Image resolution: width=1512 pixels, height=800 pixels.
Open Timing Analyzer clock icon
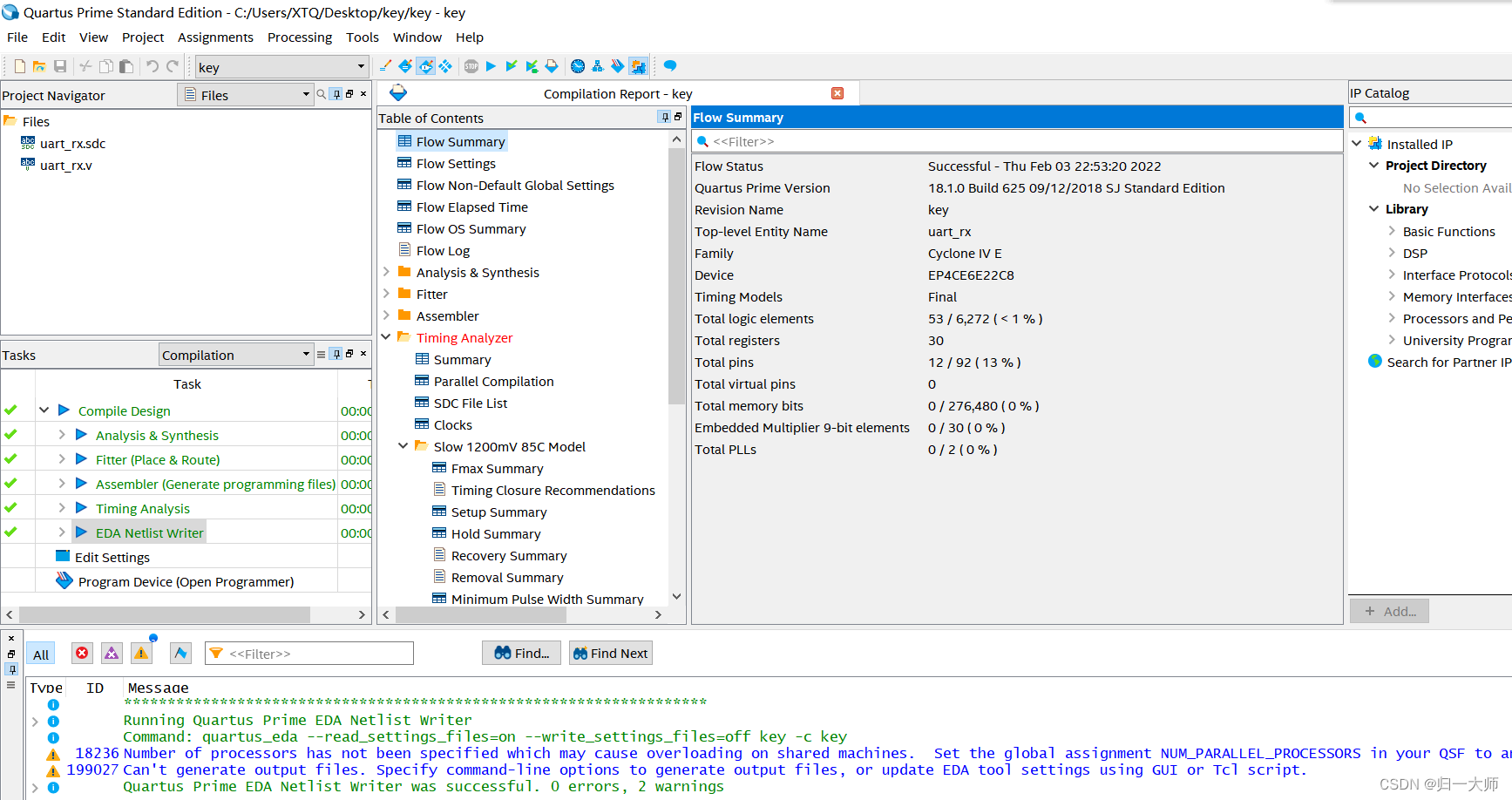click(578, 66)
